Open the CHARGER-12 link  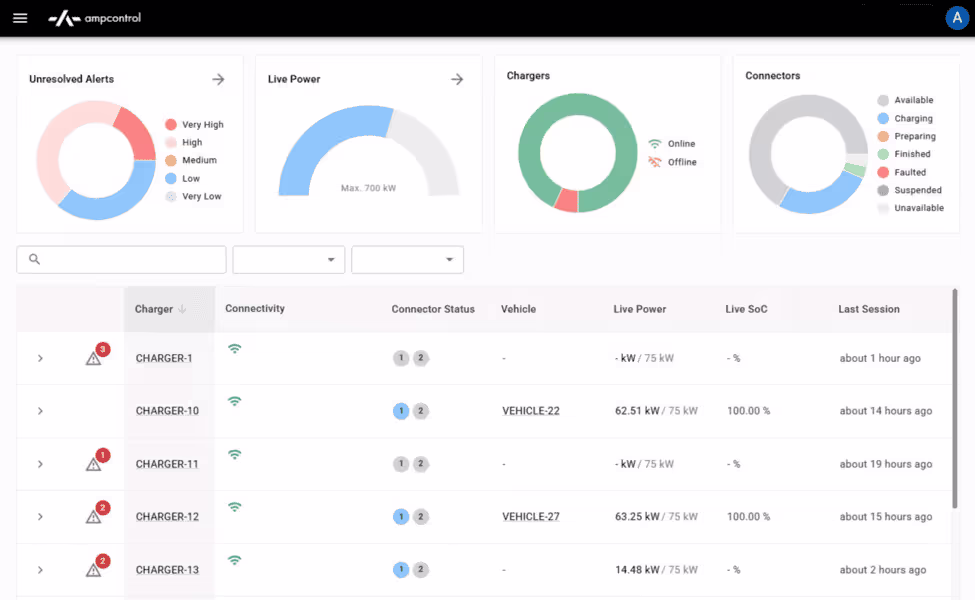click(167, 517)
